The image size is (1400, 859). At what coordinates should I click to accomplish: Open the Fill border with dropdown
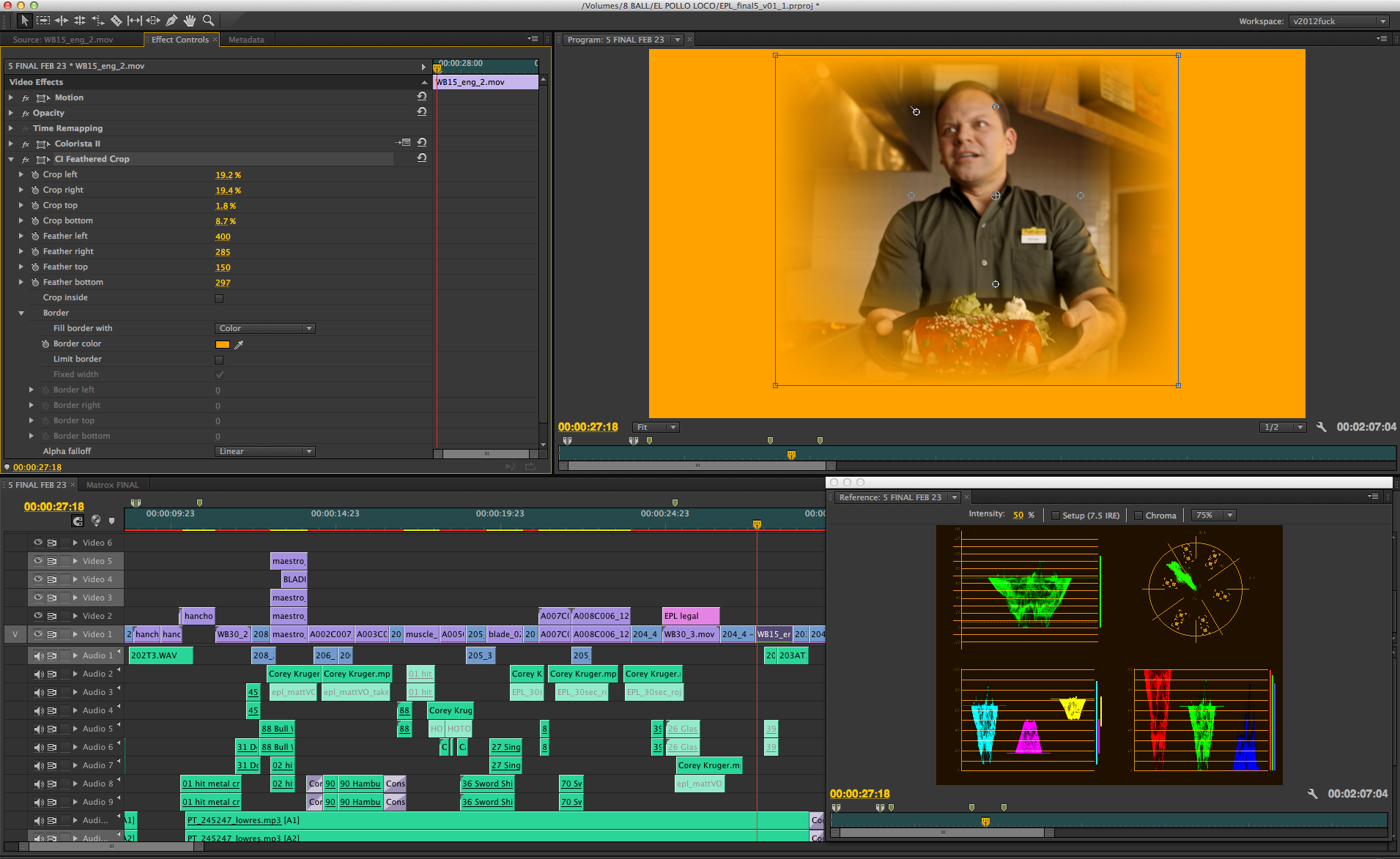[265, 328]
